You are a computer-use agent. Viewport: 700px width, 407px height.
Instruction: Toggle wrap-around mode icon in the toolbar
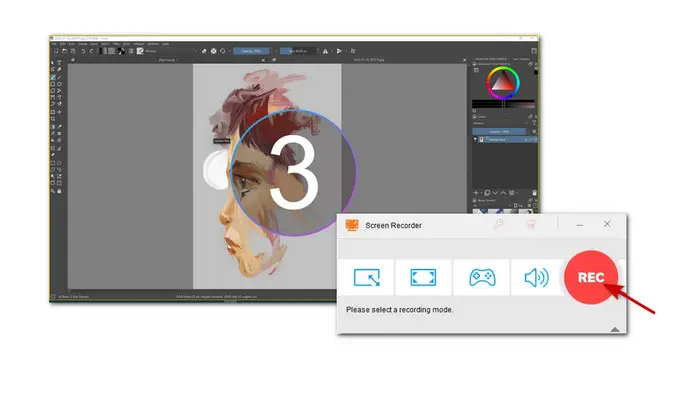[x=353, y=51]
